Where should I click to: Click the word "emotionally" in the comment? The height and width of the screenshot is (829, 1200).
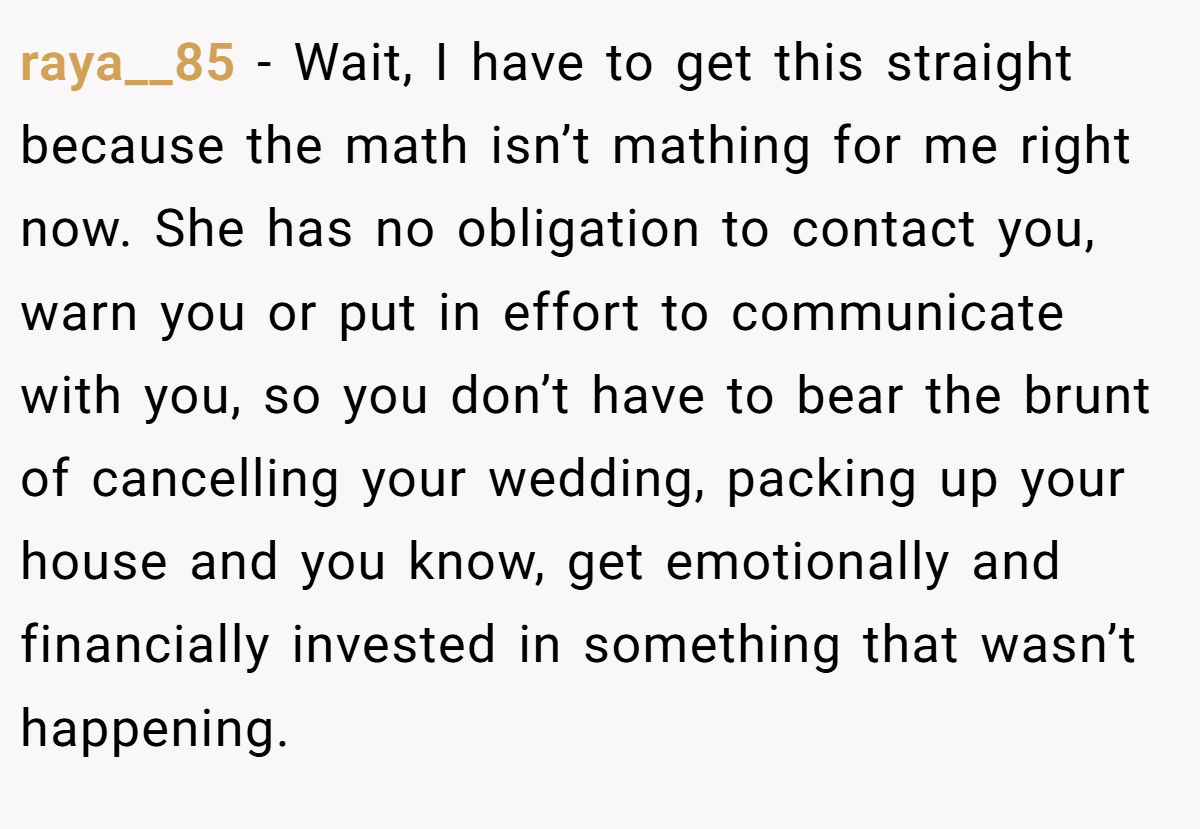point(807,562)
